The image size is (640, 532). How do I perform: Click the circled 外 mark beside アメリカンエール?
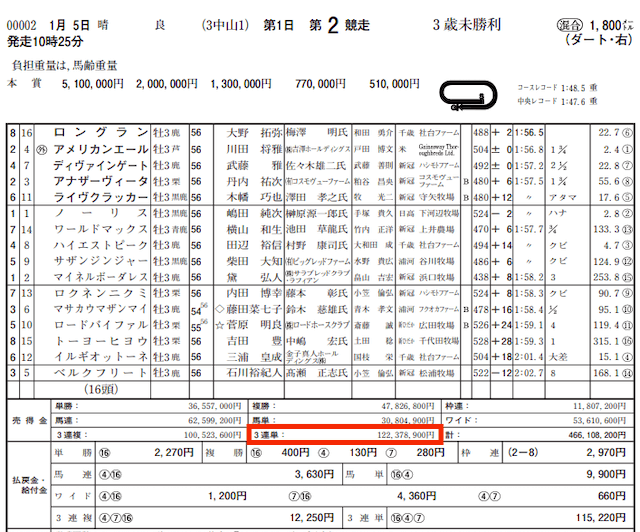coord(42,150)
